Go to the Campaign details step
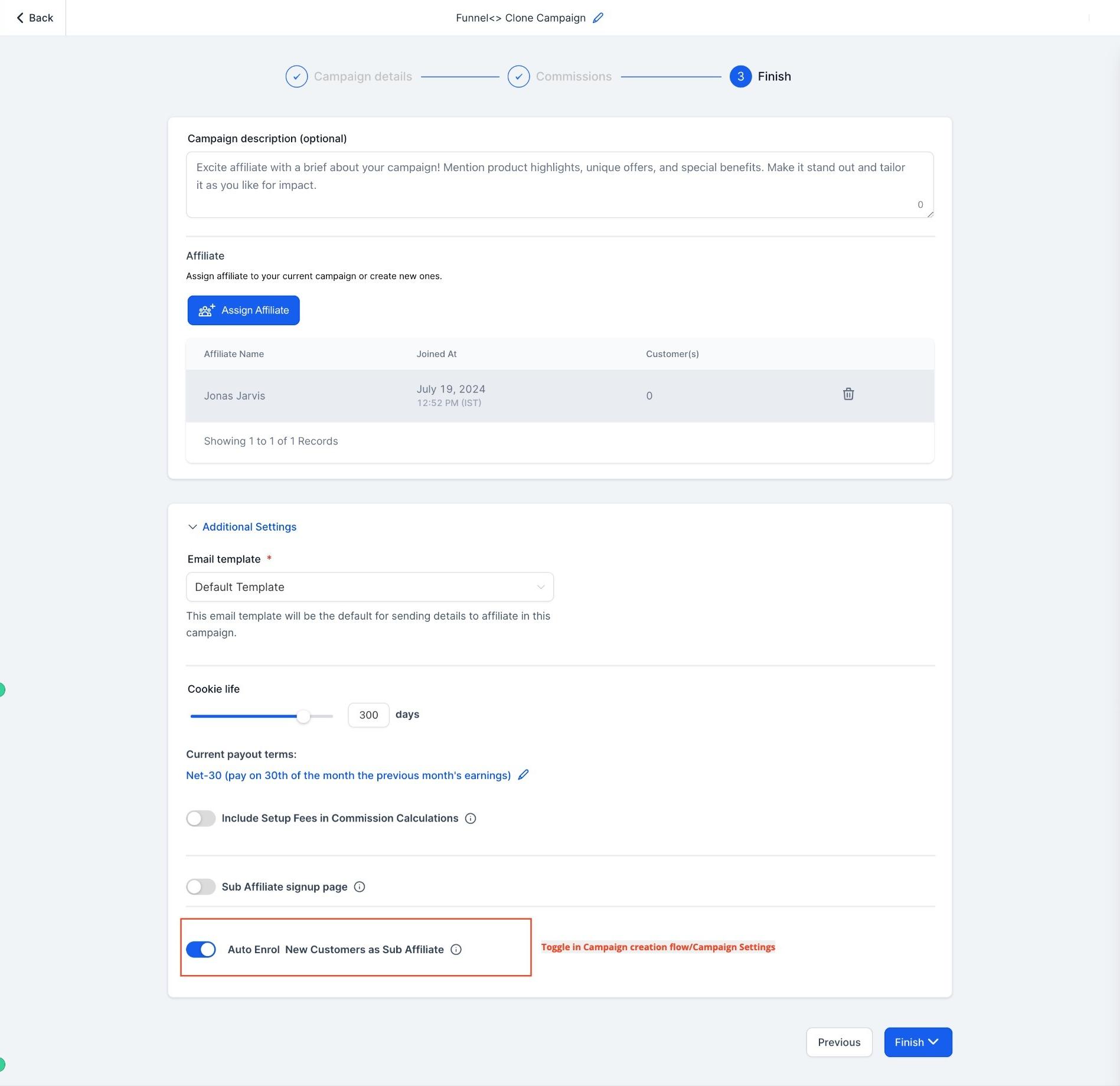The width and height of the screenshot is (1120, 1086). 363,76
